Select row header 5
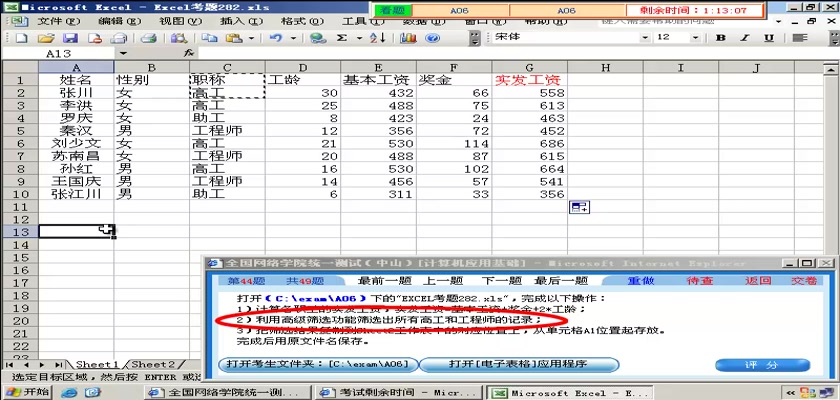This screenshot has width=840, height=400. click(x=20, y=130)
